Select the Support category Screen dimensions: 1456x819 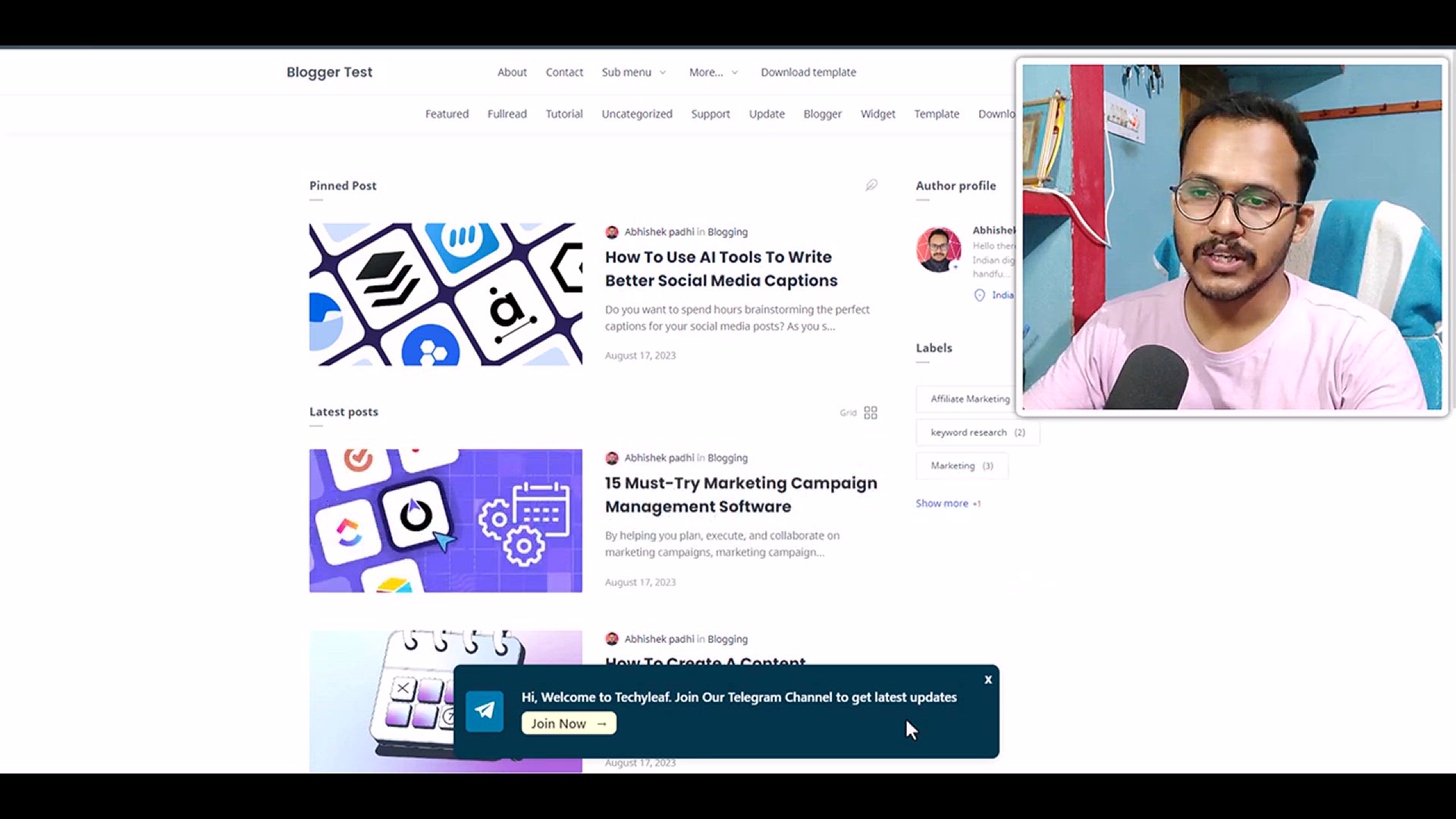pyautogui.click(x=711, y=114)
